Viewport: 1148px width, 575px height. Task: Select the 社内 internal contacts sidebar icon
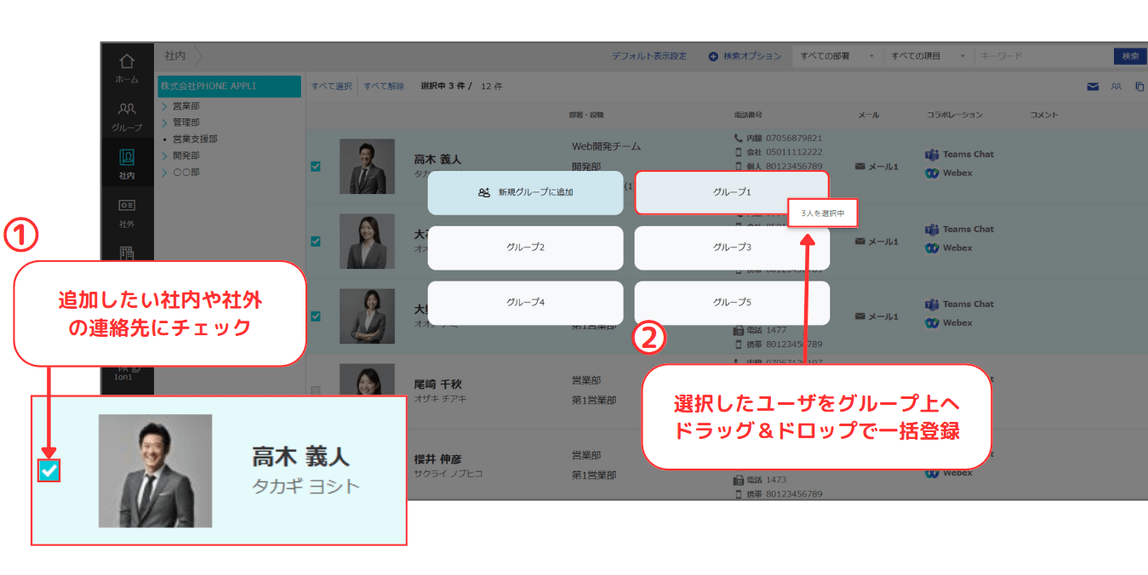click(x=127, y=165)
